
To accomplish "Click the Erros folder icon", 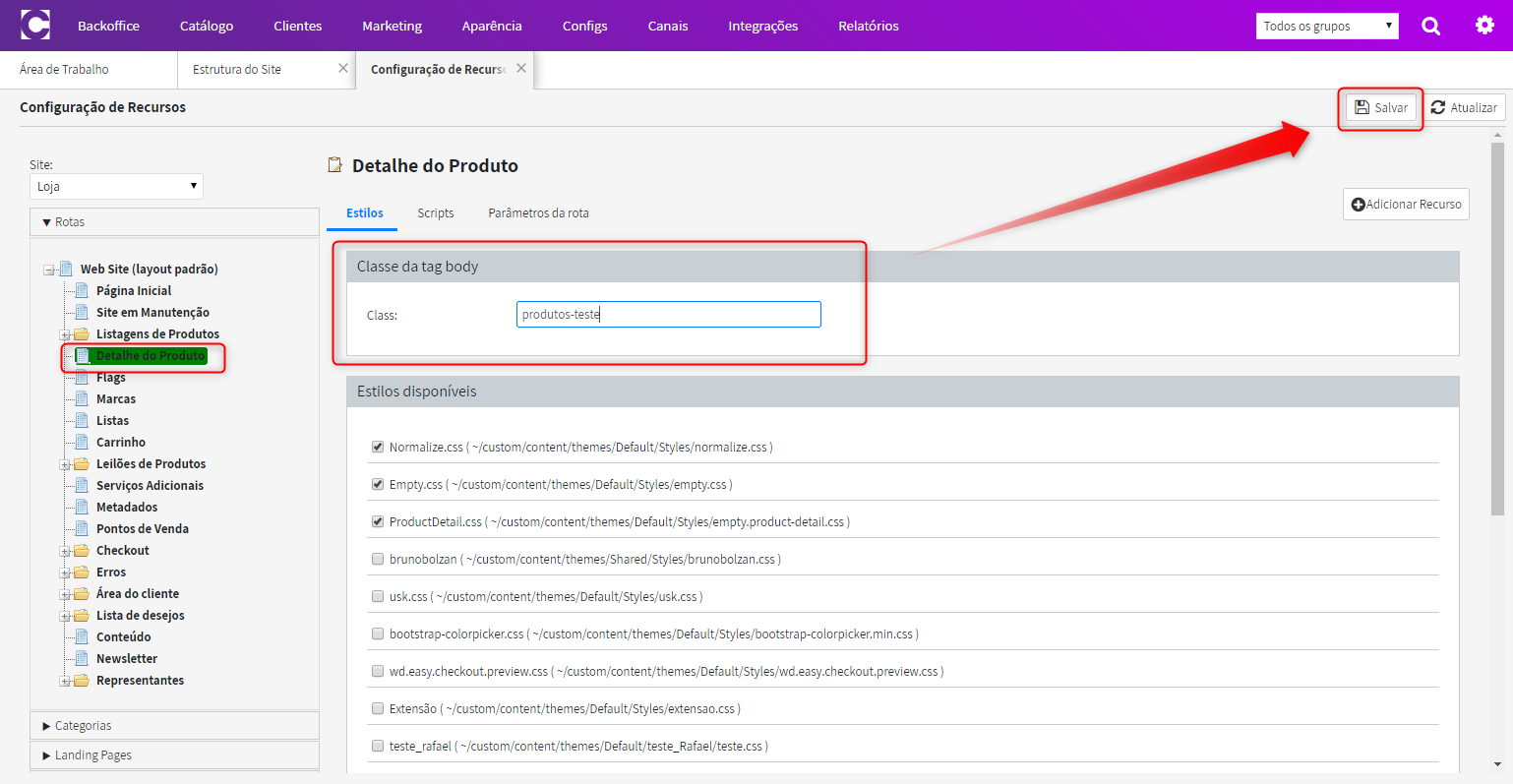I will 82,573.
